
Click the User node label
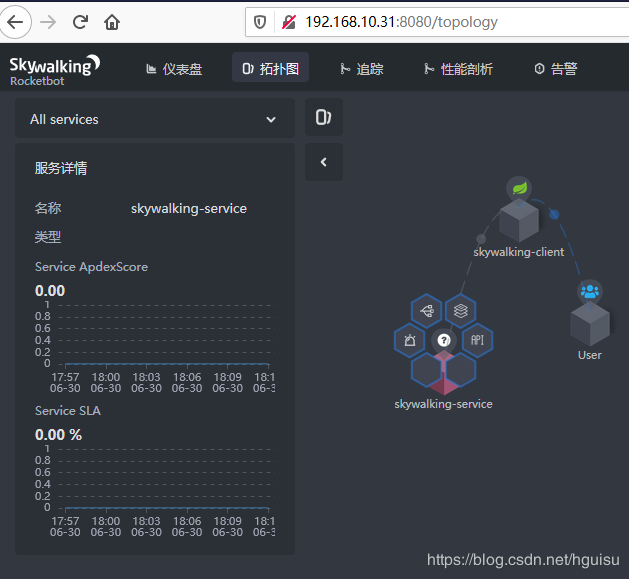click(590, 355)
